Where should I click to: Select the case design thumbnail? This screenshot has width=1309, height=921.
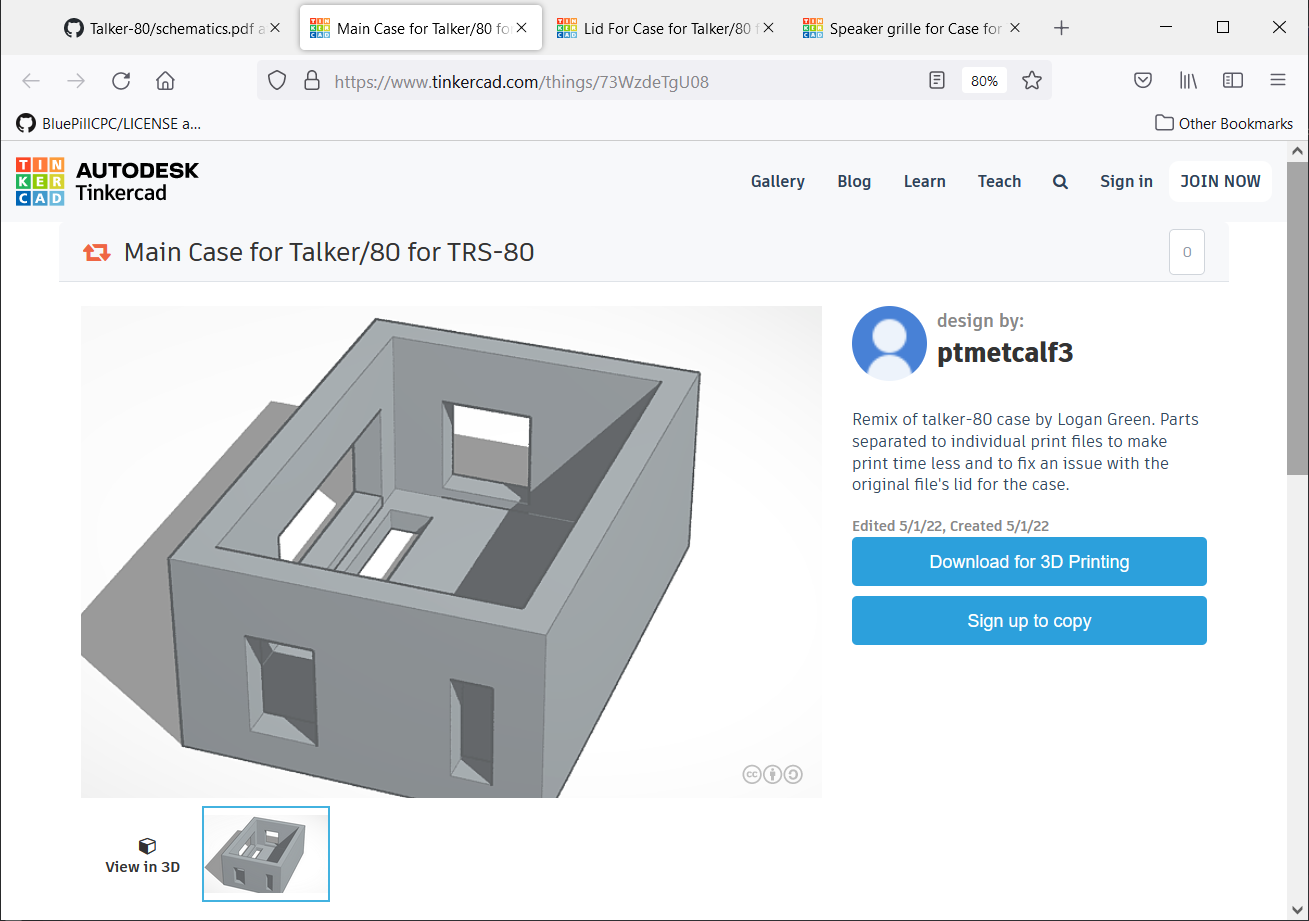tap(266, 854)
